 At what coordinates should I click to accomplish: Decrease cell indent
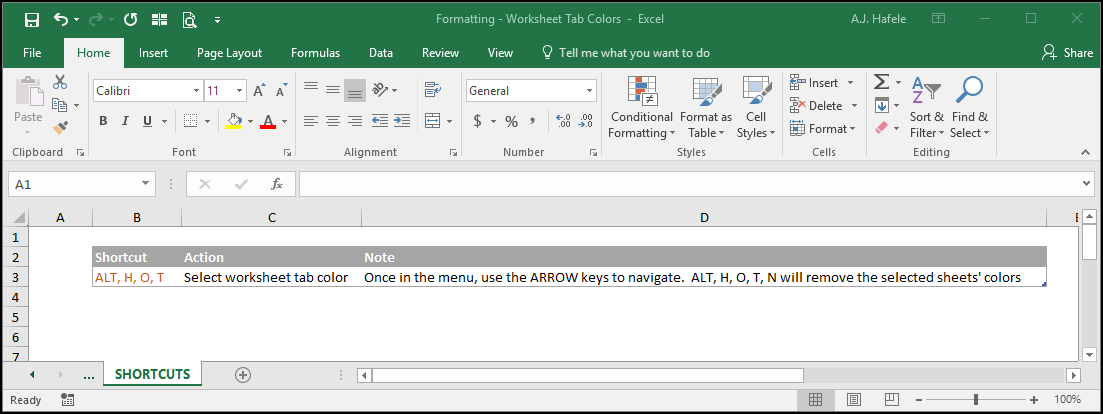tap(380, 121)
